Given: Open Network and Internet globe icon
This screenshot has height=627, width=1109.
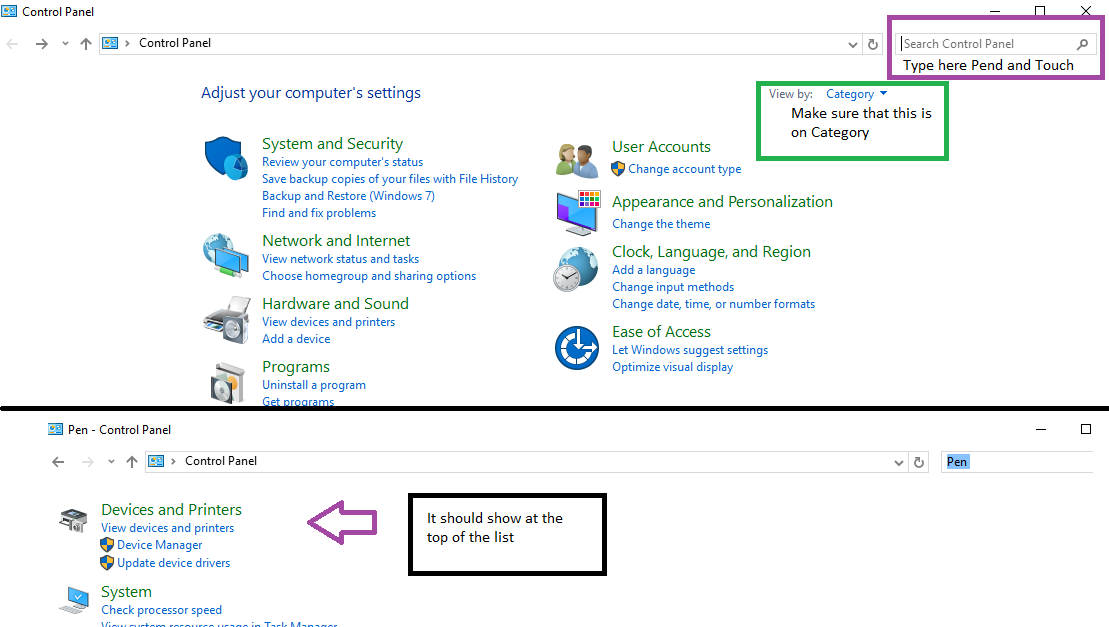Looking at the screenshot, I should point(226,254).
